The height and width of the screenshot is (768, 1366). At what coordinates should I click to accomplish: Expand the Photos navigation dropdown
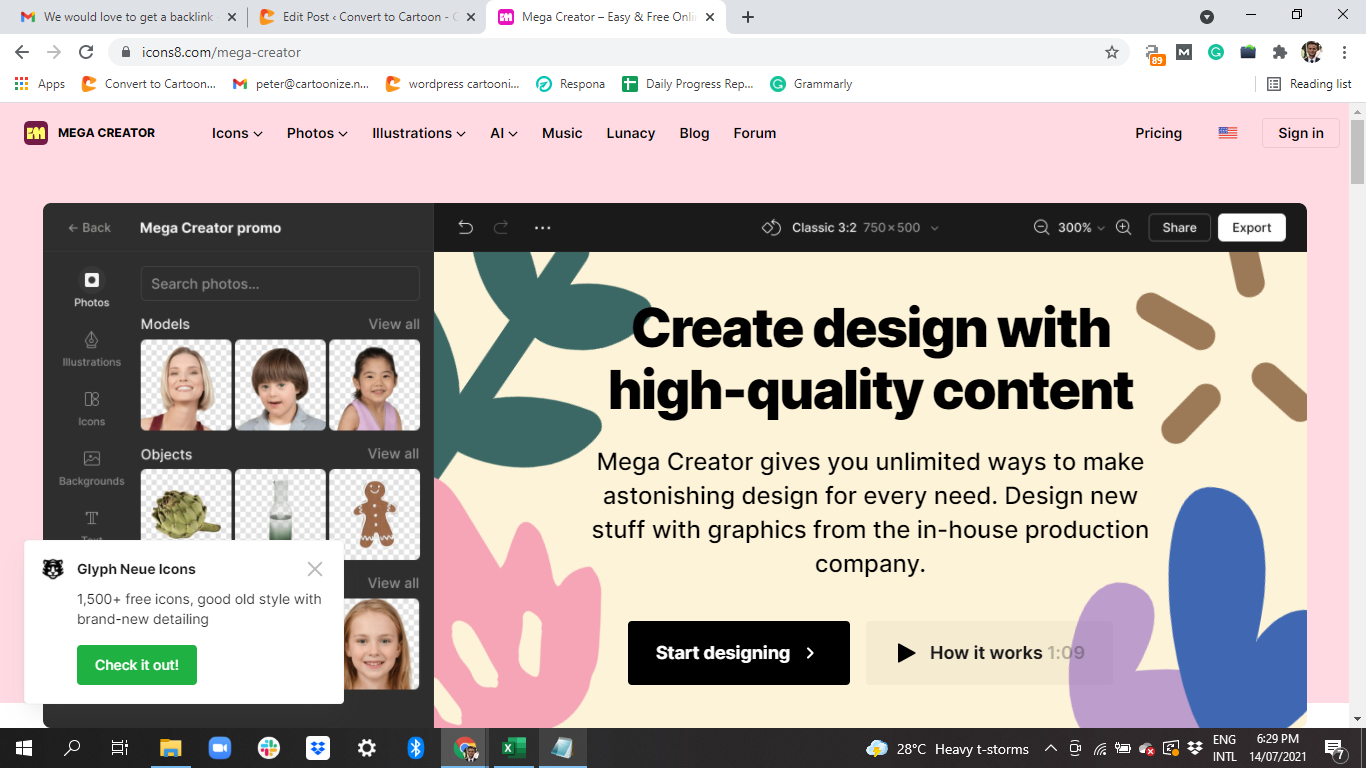[x=317, y=133]
